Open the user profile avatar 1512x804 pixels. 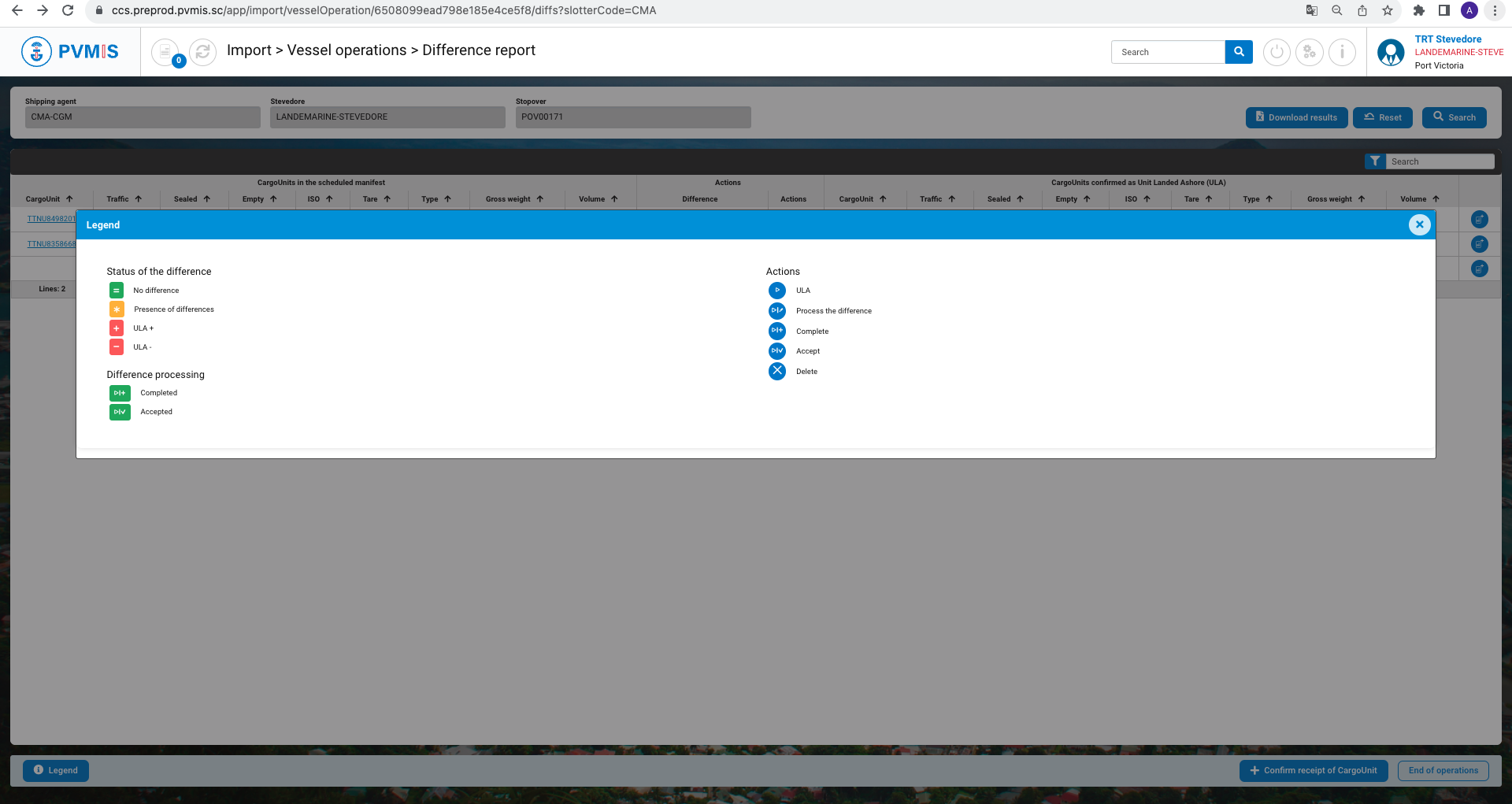[x=1391, y=53]
